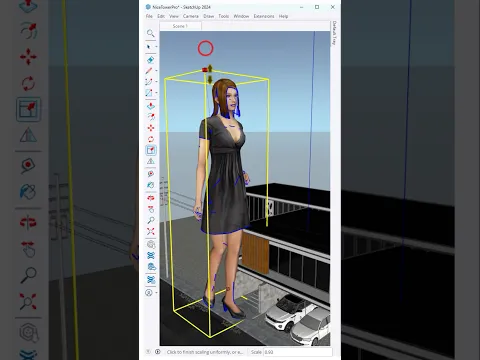
Task: Choose the Offset tool
Action: 151,117
